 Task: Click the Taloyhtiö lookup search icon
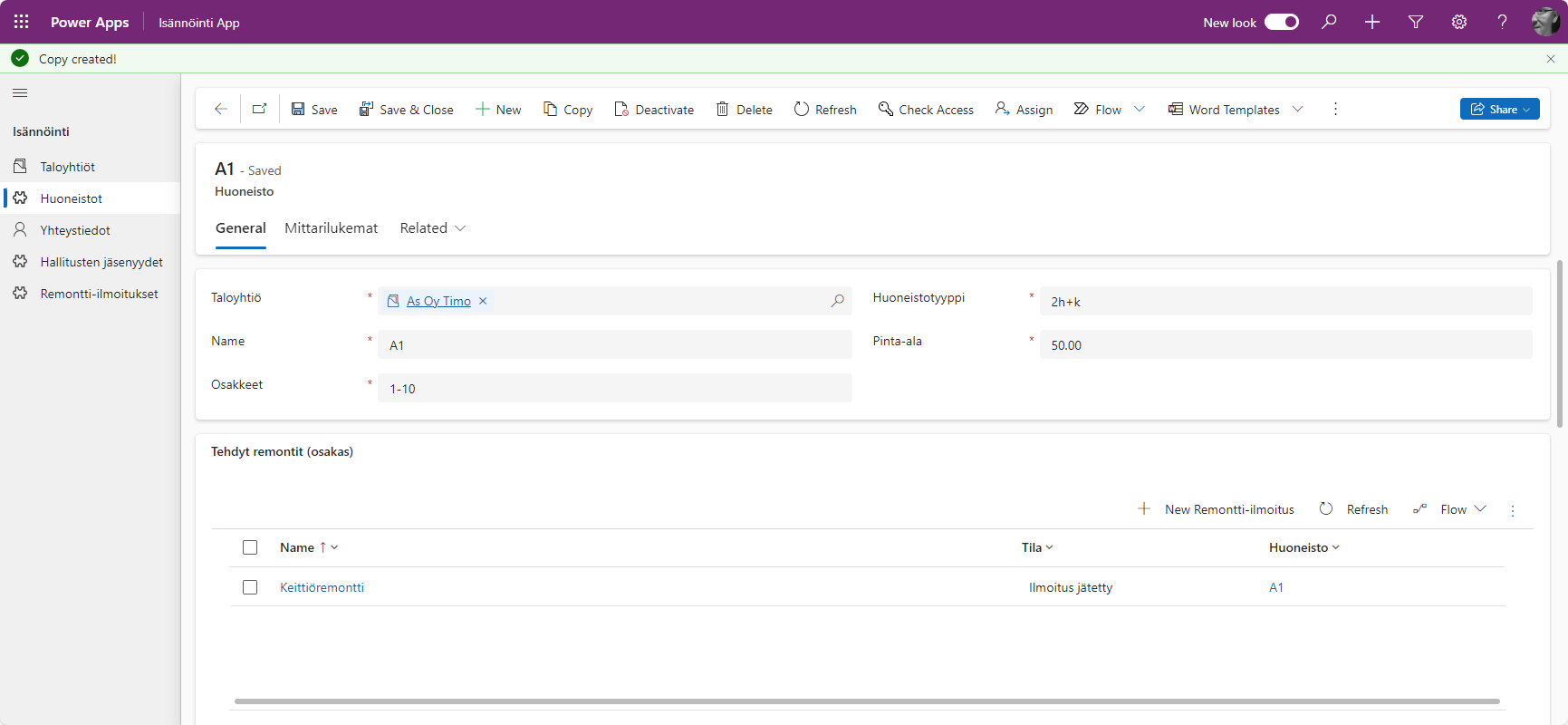coord(838,301)
